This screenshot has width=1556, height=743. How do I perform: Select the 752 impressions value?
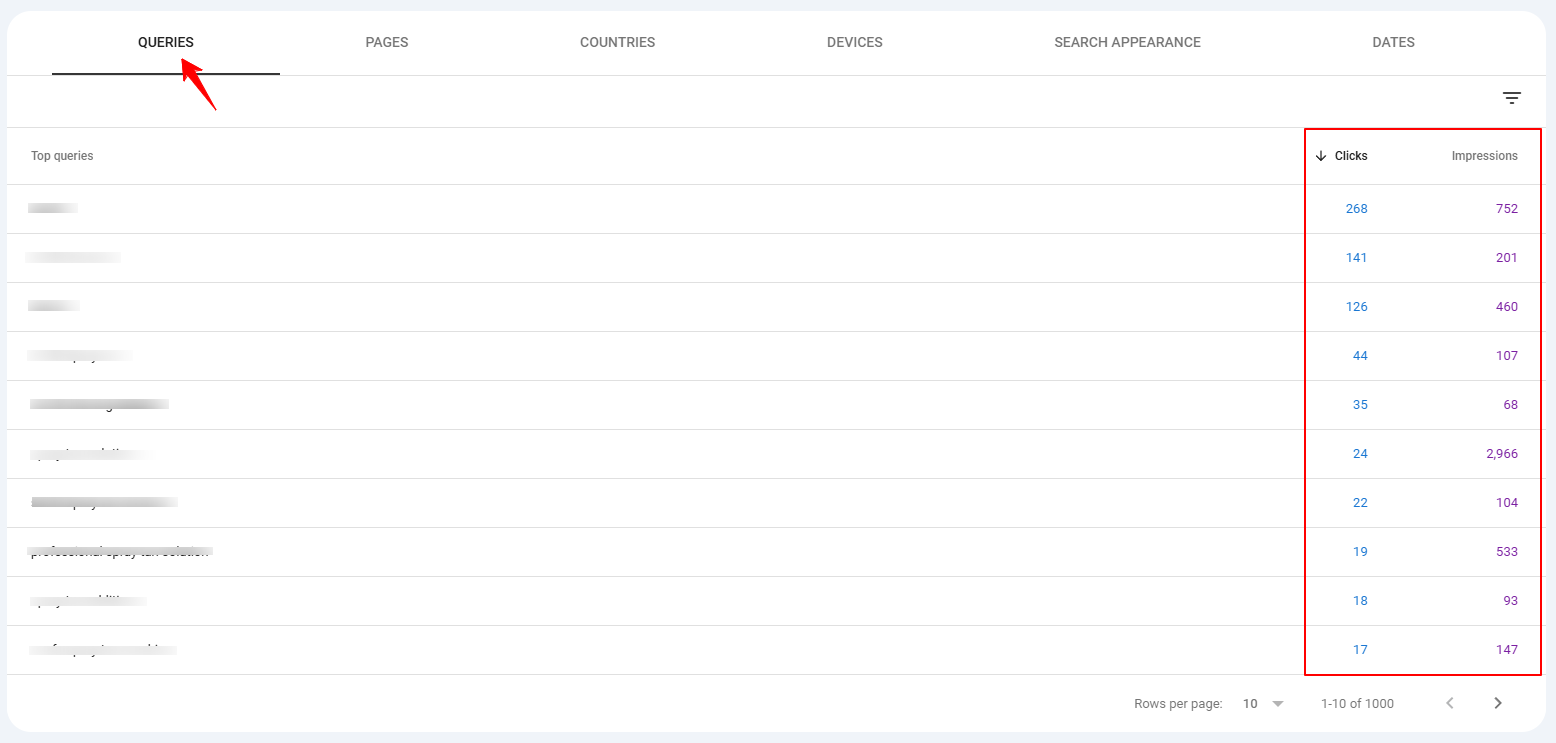click(1507, 209)
